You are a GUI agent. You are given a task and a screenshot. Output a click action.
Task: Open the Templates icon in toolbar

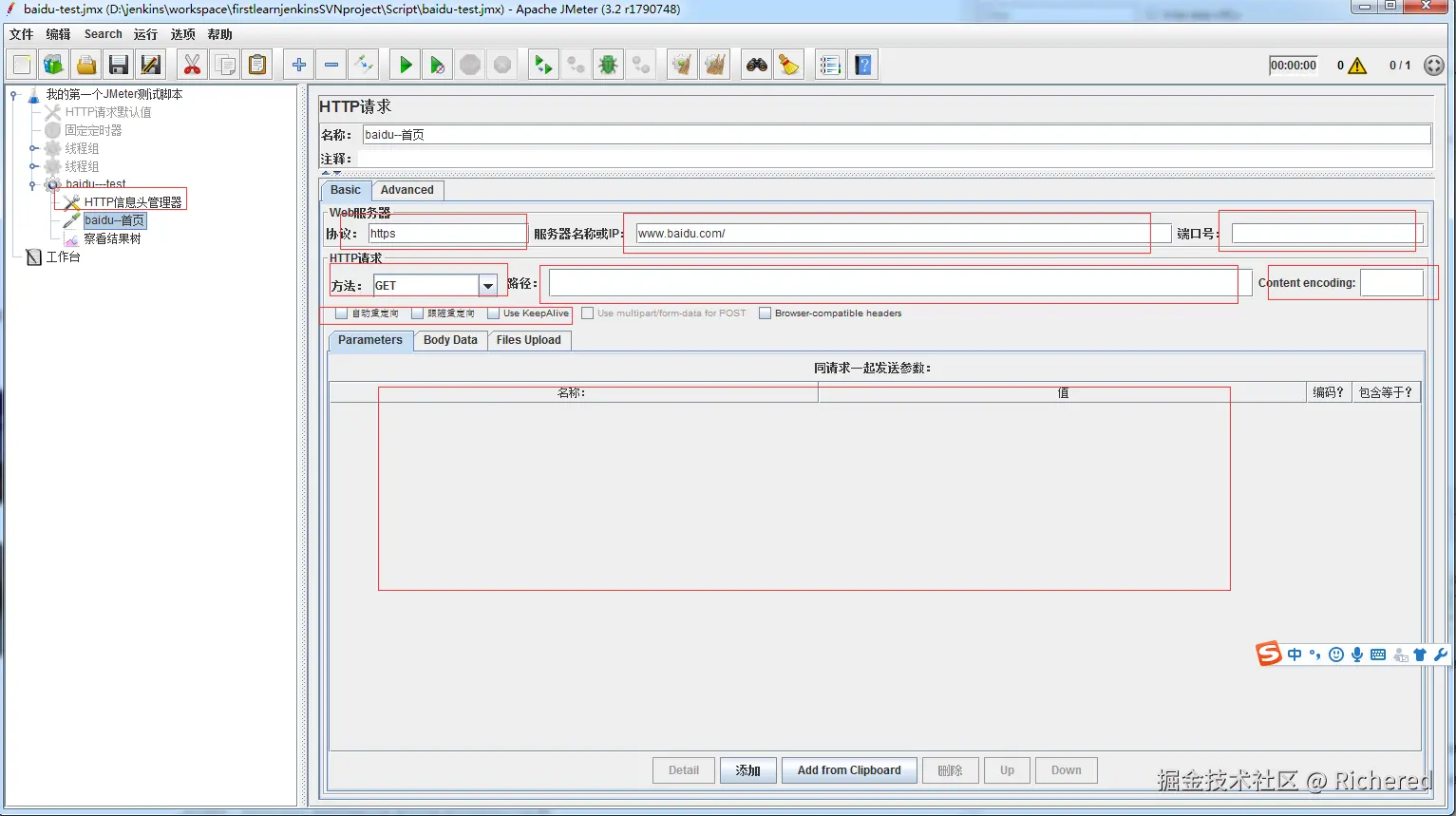click(x=53, y=65)
